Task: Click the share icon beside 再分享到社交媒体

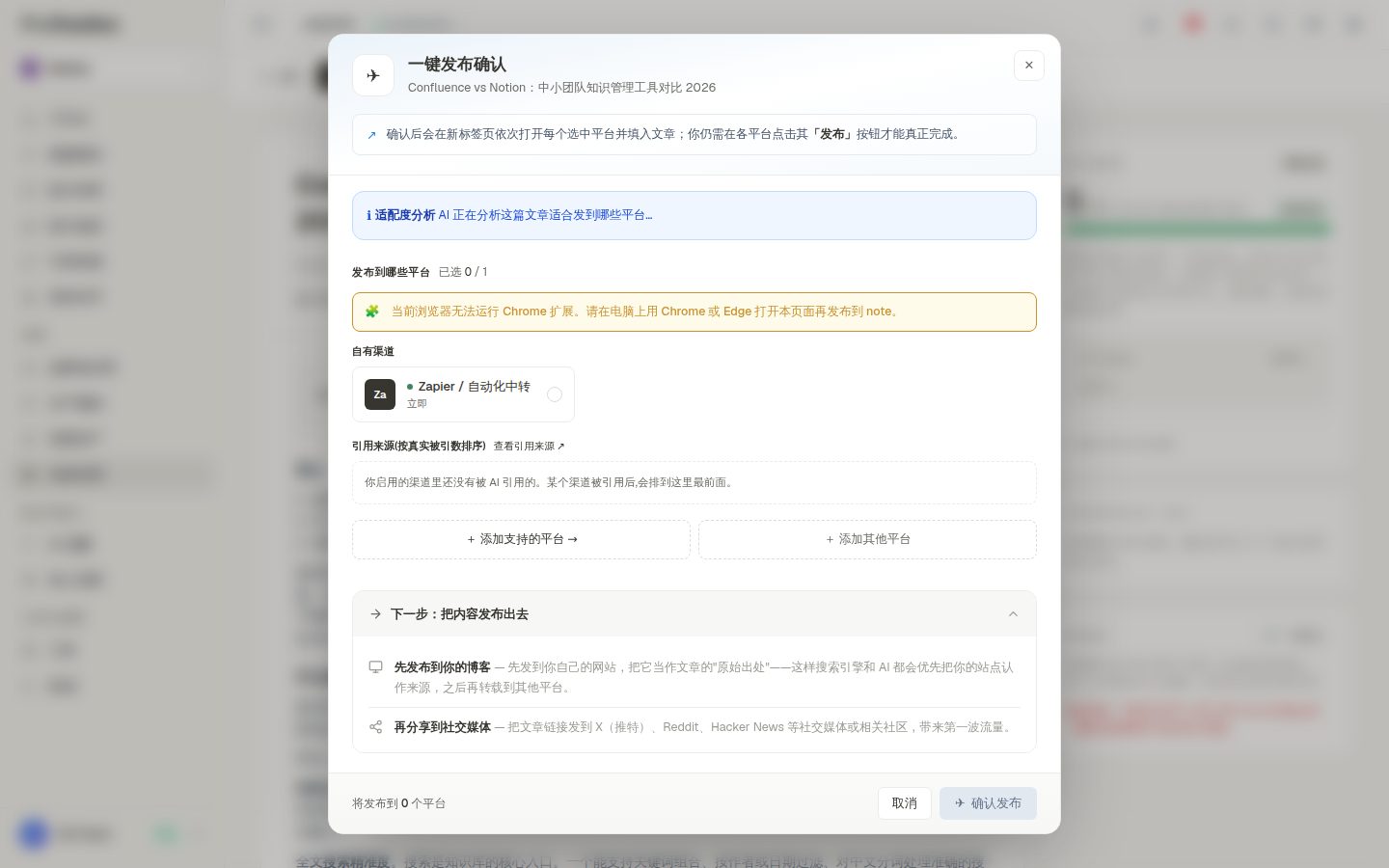Action: pyautogui.click(x=376, y=727)
